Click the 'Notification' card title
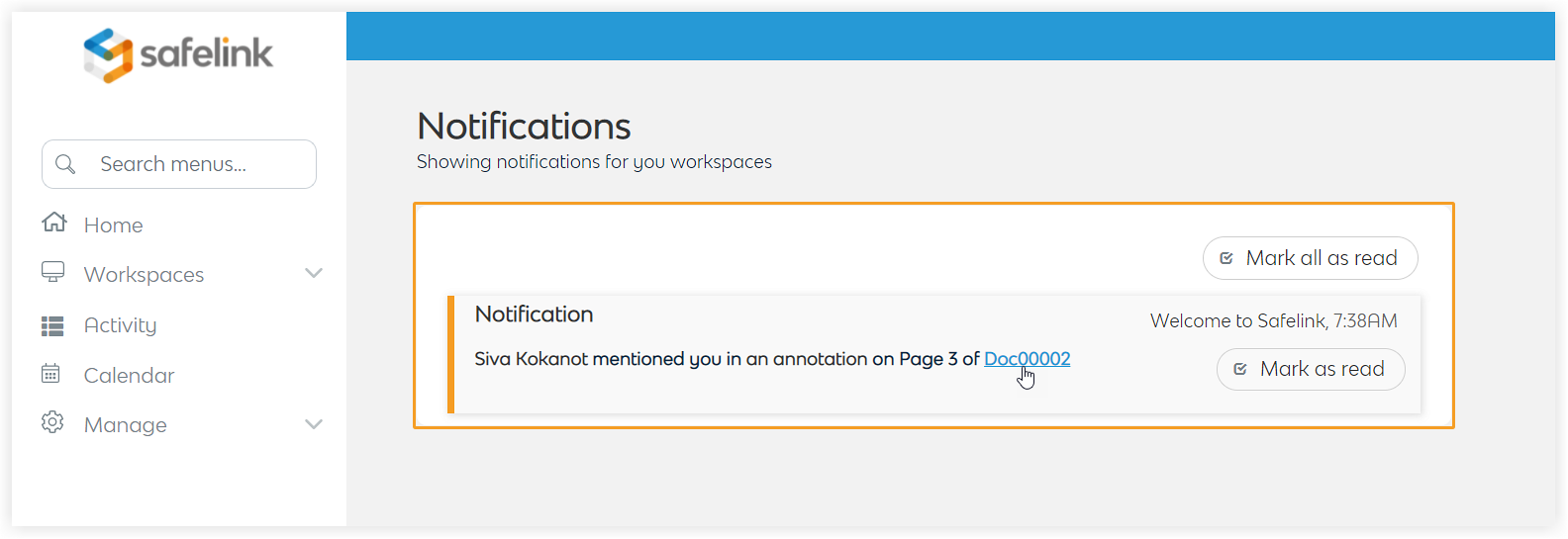The image size is (1568, 539). 535,314
